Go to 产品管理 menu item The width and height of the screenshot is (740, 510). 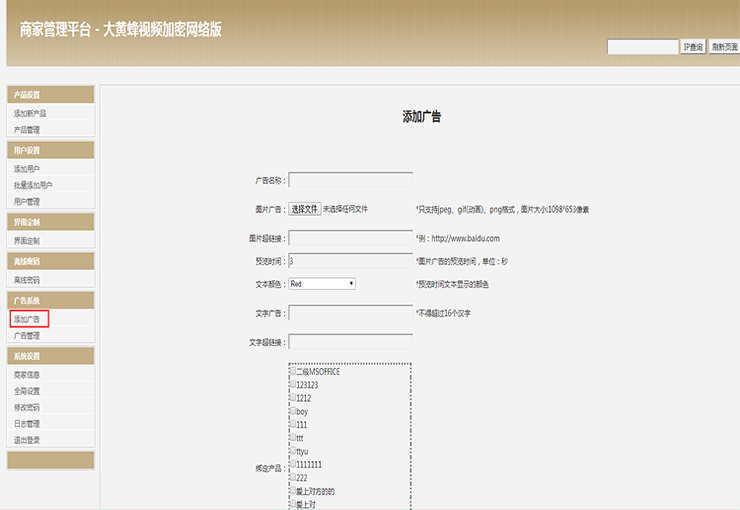27,129
